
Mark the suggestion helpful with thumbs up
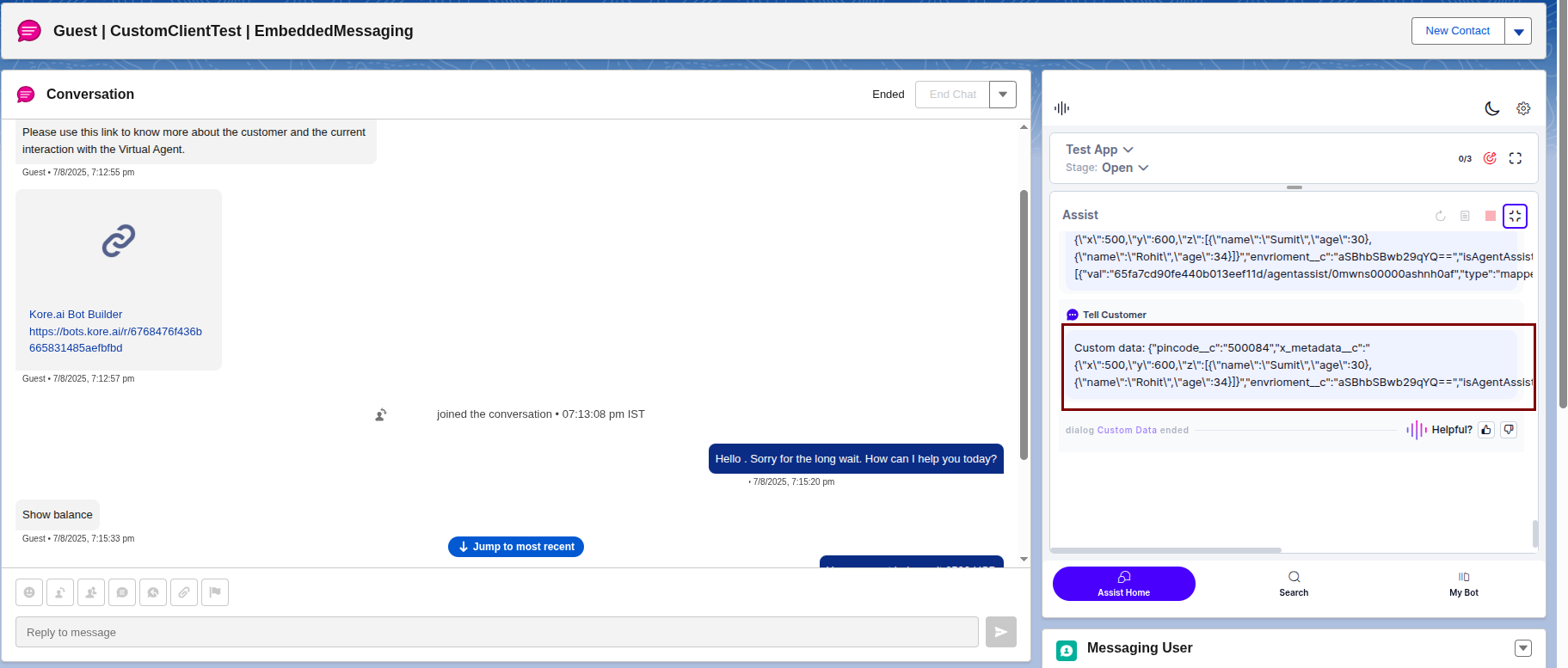1486,430
